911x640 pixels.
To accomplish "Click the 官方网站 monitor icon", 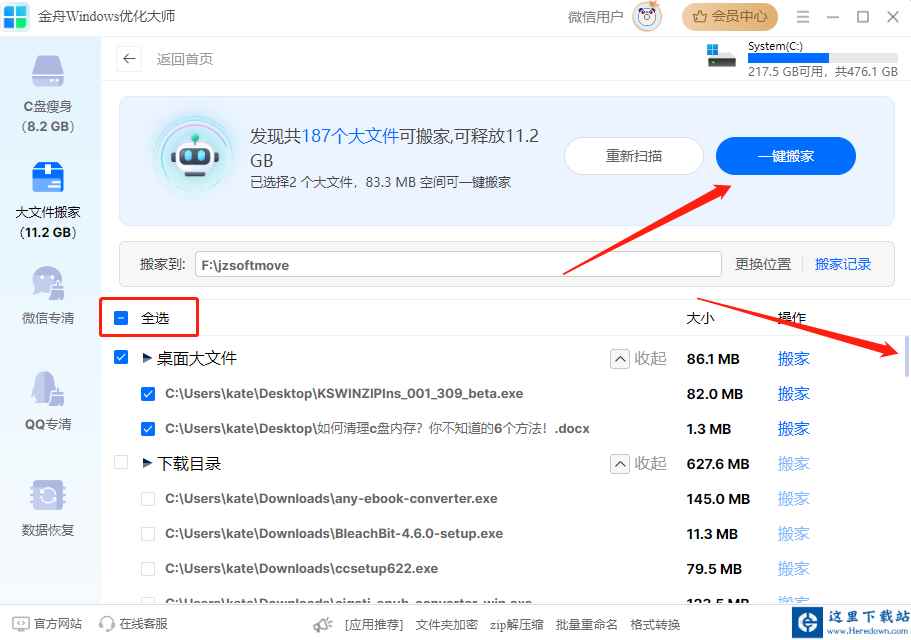I will click(20, 624).
